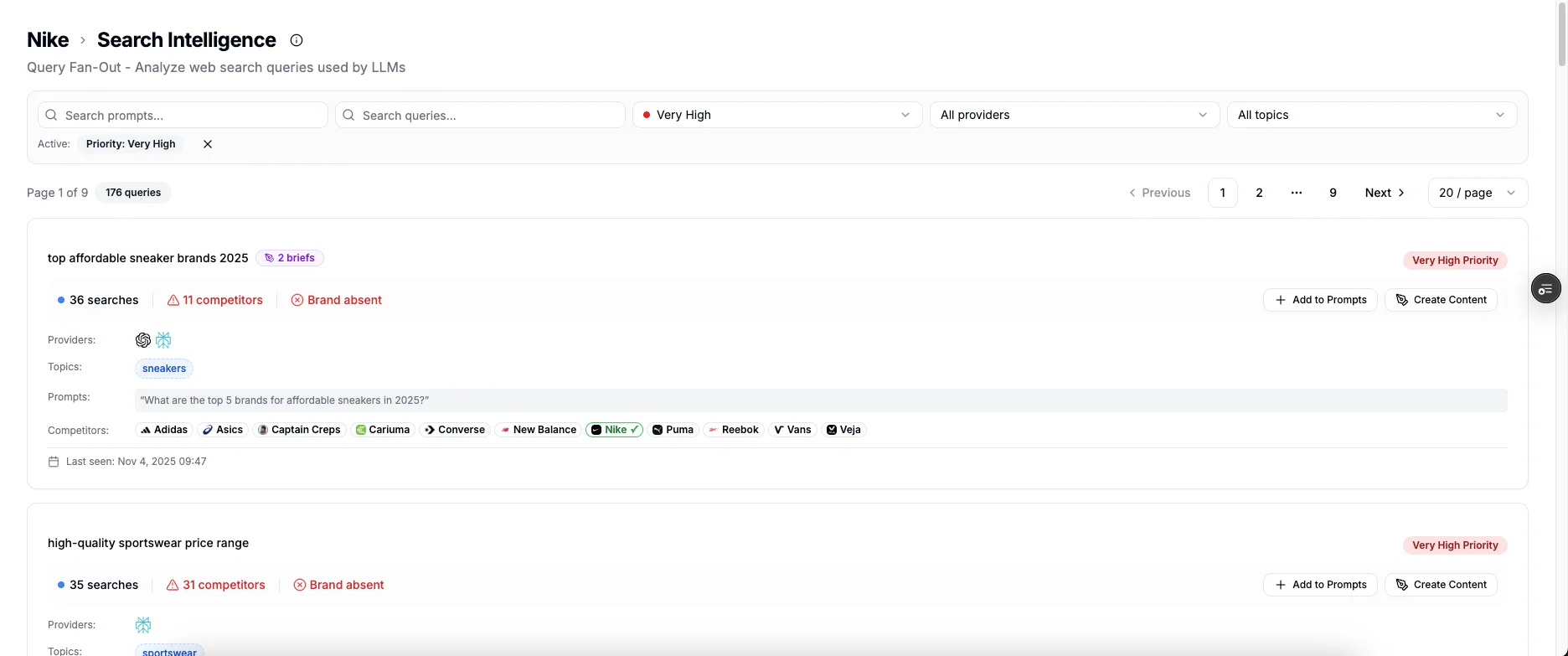Click the sneakers topic tag
Image resolution: width=1568 pixels, height=656 pixels.
coord(164,369)
